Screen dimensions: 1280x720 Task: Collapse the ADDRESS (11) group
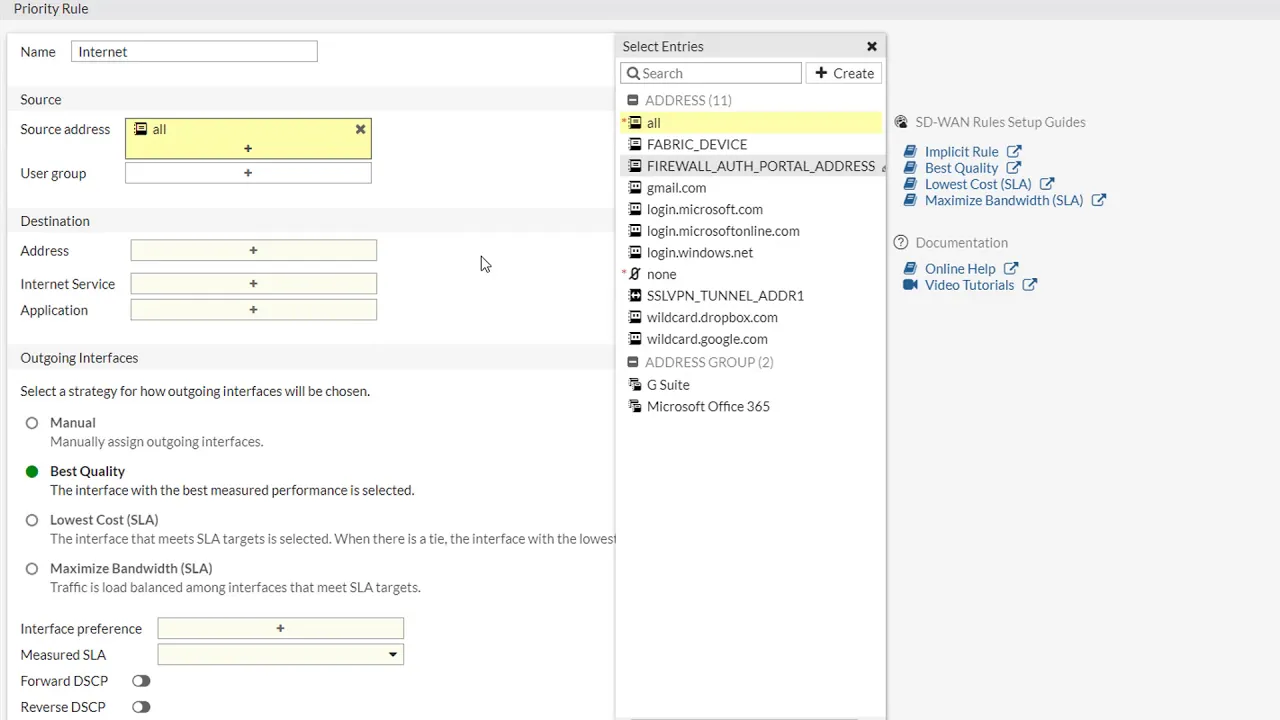tap(632, 101)
